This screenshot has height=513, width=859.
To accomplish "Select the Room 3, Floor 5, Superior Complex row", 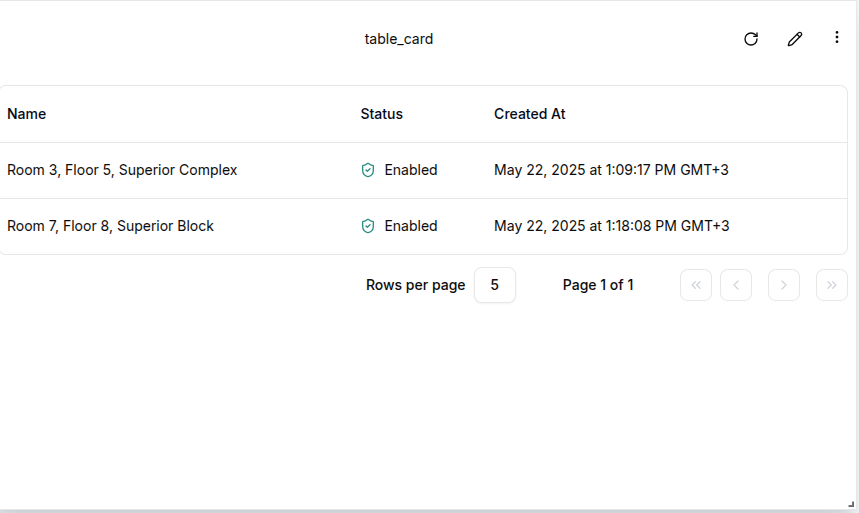I will coord(122,170).
